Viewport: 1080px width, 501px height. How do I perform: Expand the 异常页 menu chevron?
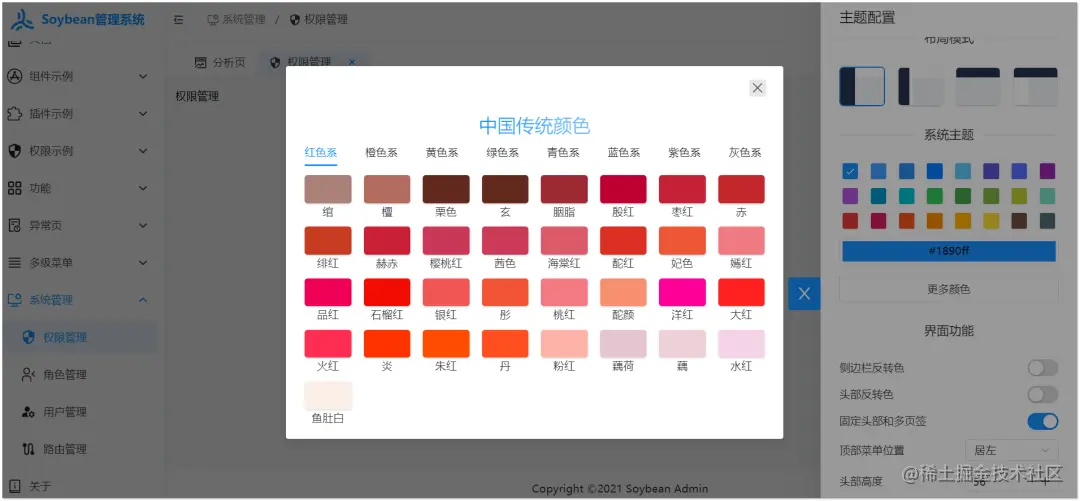point(143,225)
